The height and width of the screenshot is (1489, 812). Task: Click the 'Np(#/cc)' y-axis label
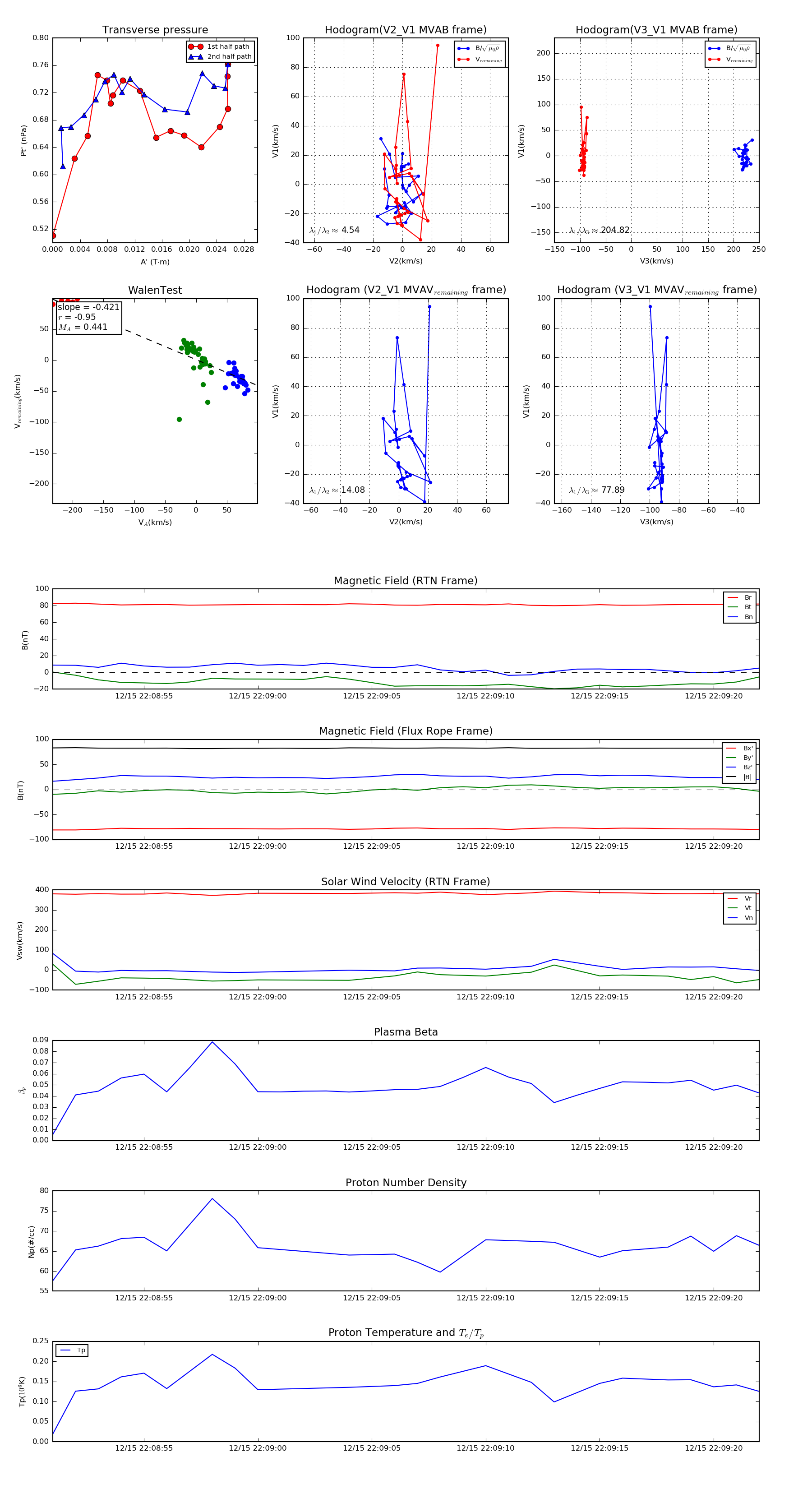31,1242
